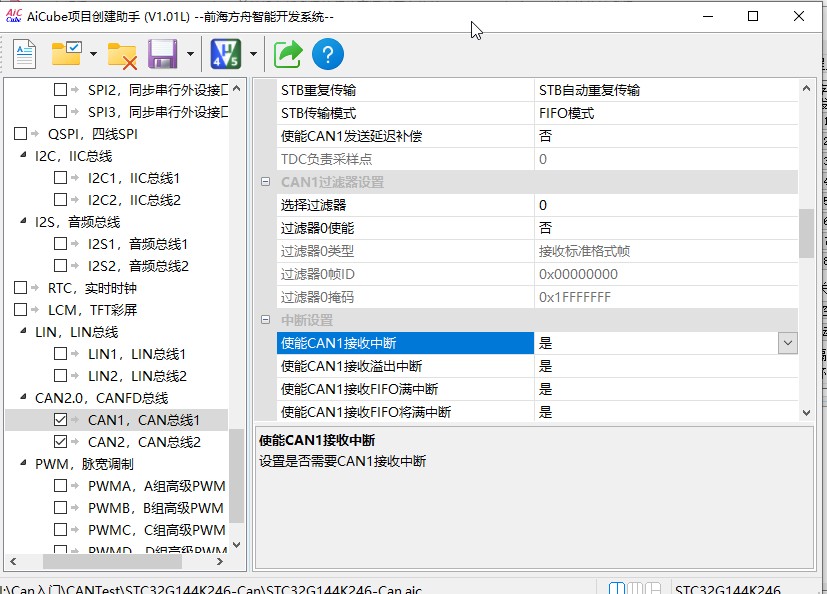Viewport: 827px width, 594px height.
Task: Select the STB传输模式 property row
Action: [537, 113]
